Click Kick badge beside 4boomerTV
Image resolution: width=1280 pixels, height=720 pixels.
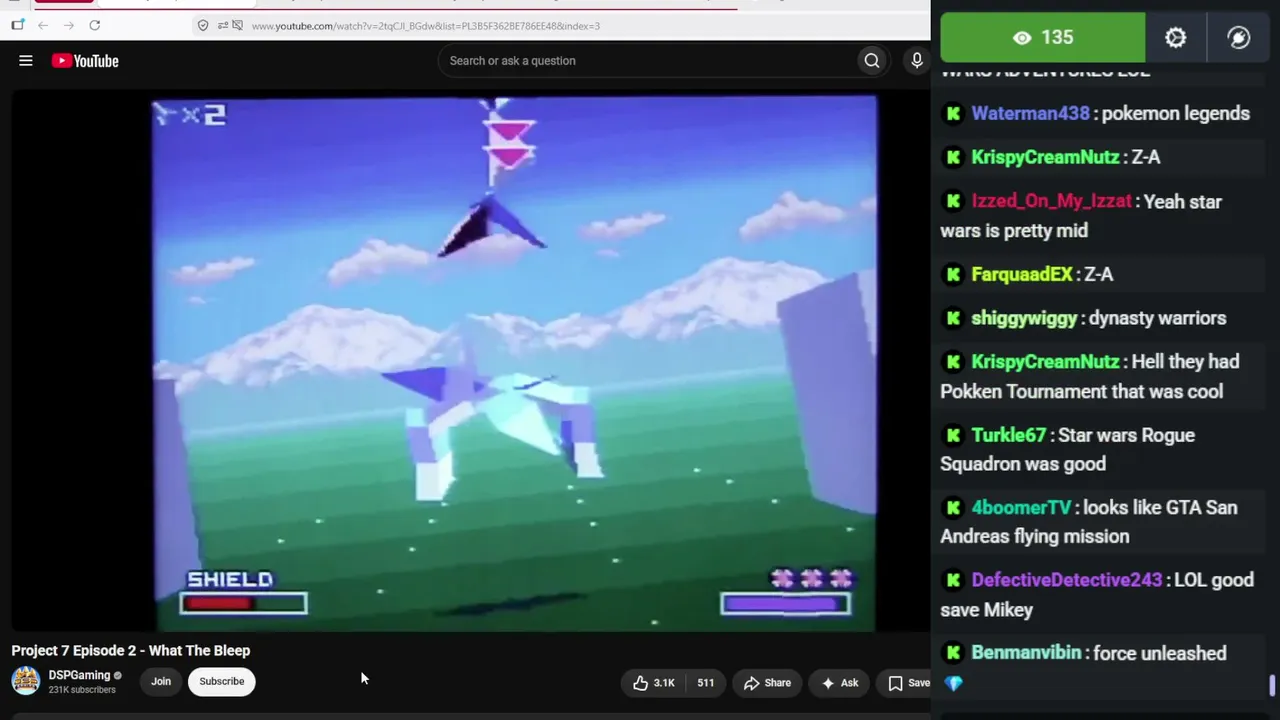click(953, 507)
